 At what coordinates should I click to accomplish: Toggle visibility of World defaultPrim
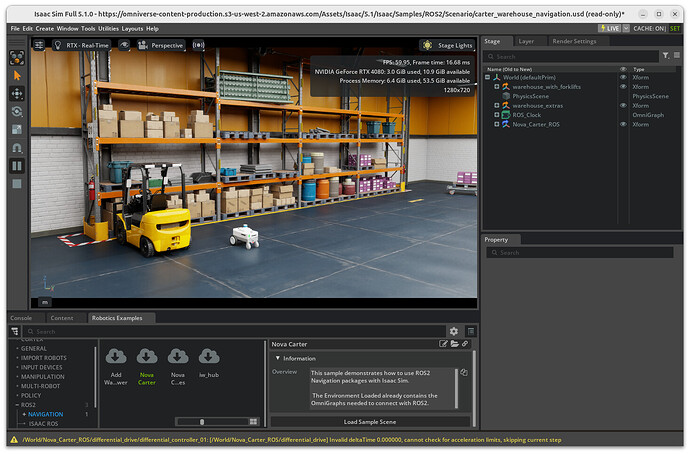pyautogui.click(x=623, y=78)
